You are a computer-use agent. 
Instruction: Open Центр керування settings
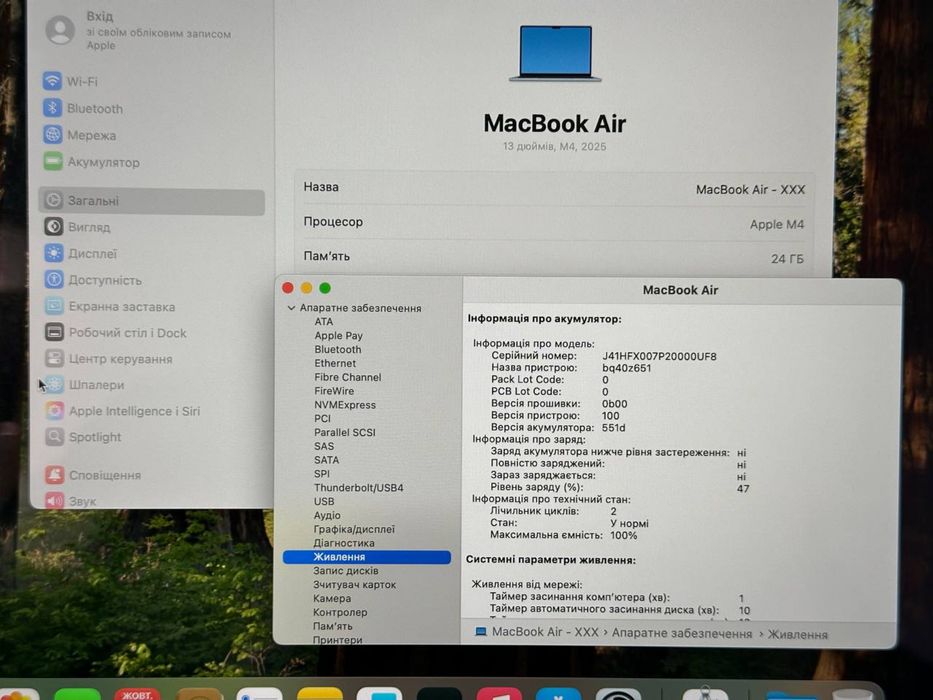coord(109,359)
